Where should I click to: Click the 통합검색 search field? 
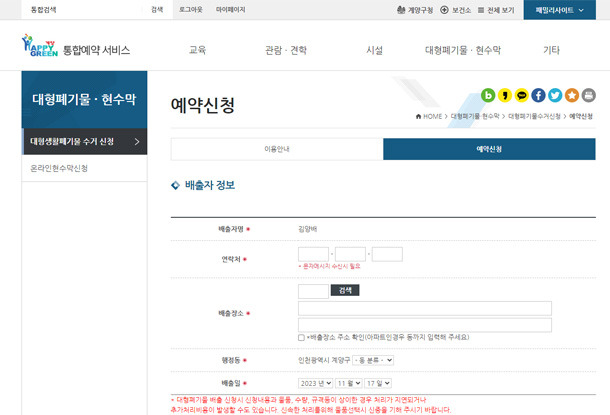coord(82,10)
